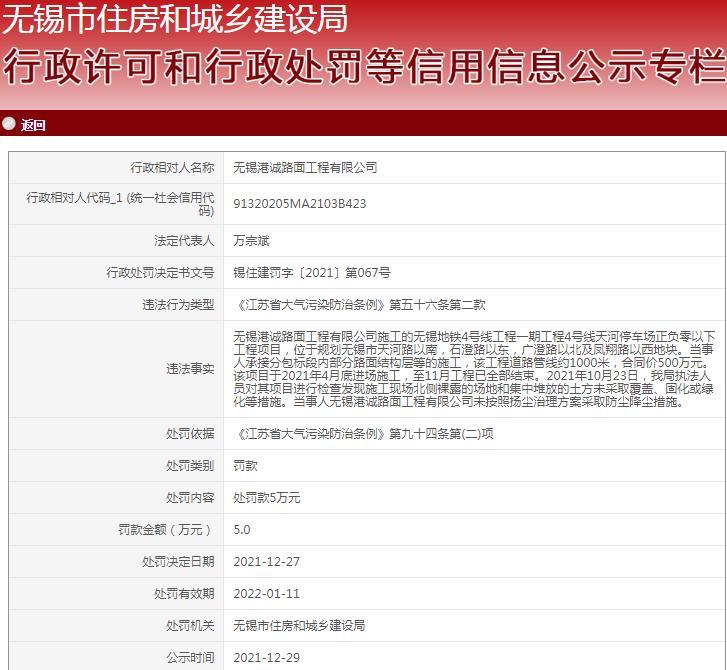Click the label 罚款金额（万元）
Viewport: 727px width, 670px height.
(166, 530)
